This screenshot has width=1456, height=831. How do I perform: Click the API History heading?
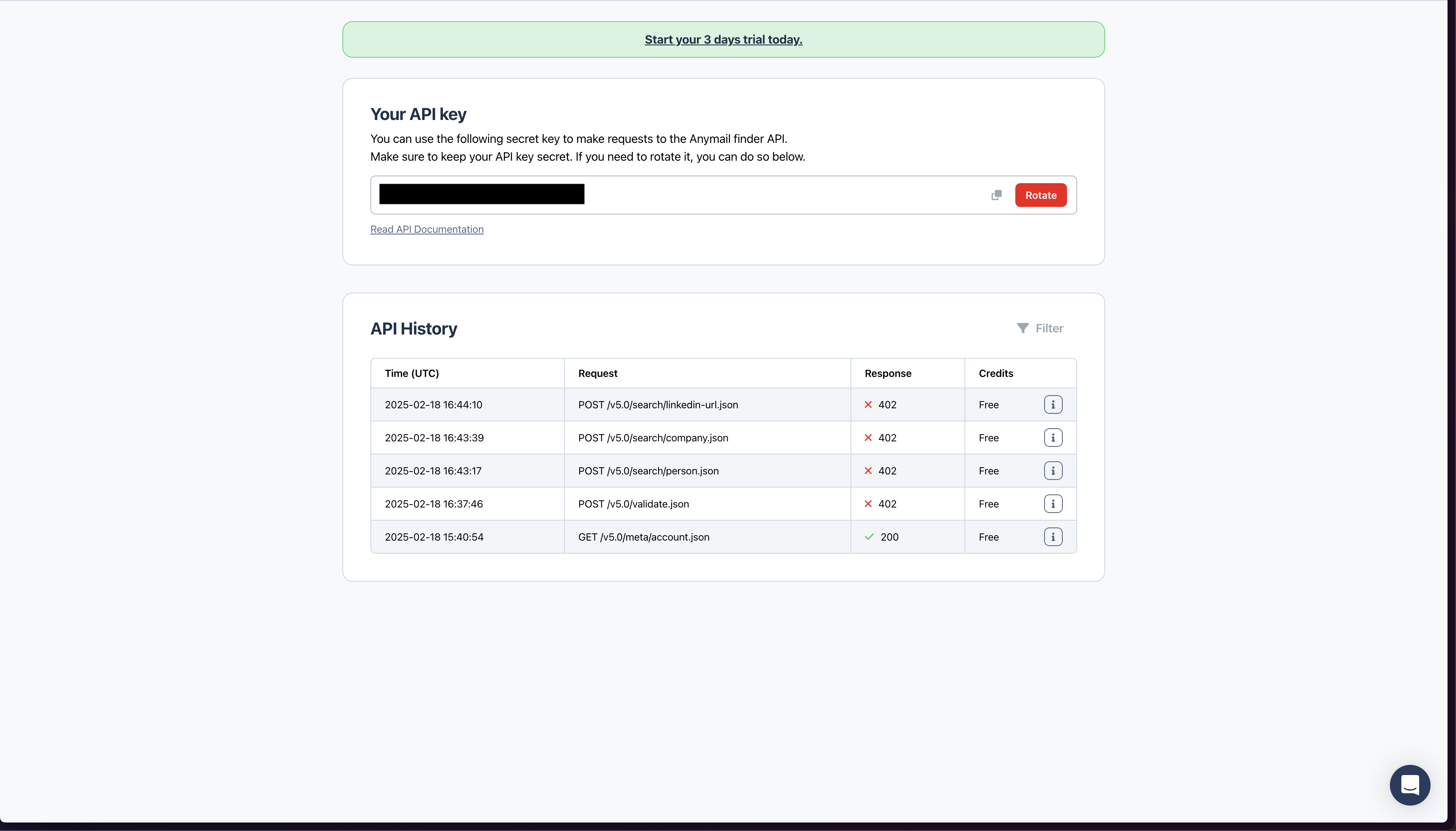coord(414,329)
